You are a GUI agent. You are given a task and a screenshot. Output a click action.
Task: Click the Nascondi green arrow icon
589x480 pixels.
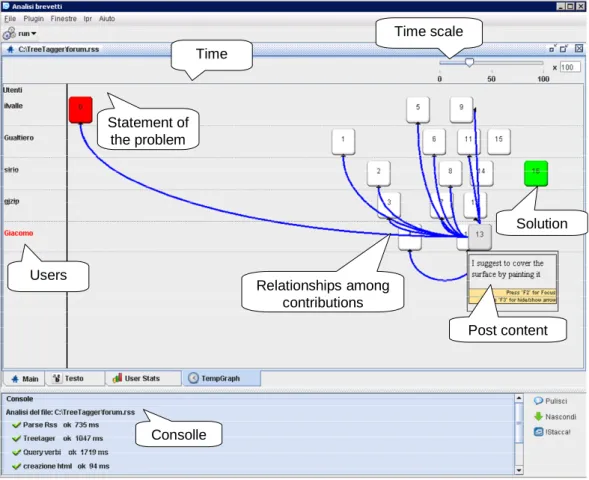click(538, 417)
